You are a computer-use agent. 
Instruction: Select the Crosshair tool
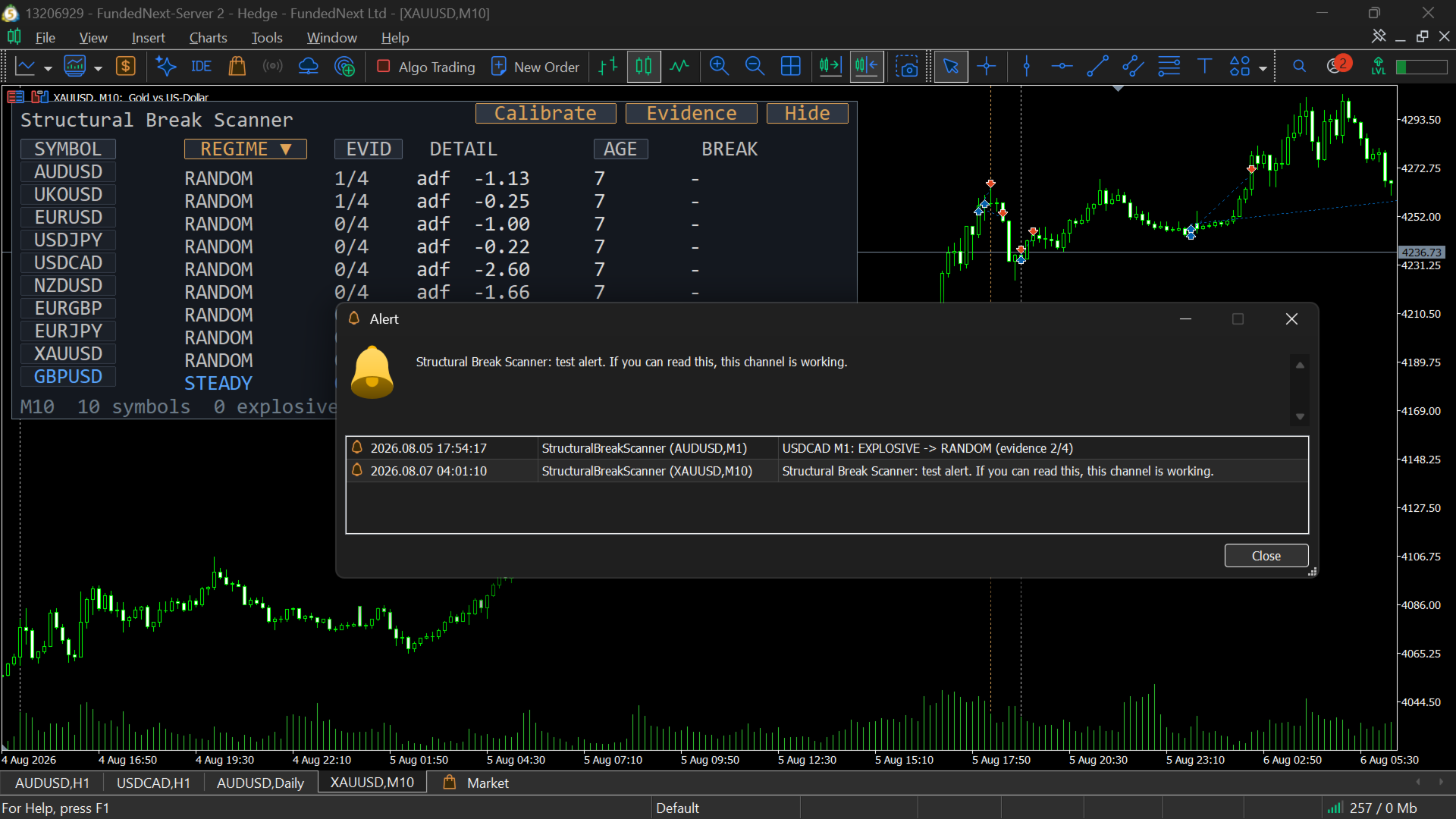coord(986,67)
